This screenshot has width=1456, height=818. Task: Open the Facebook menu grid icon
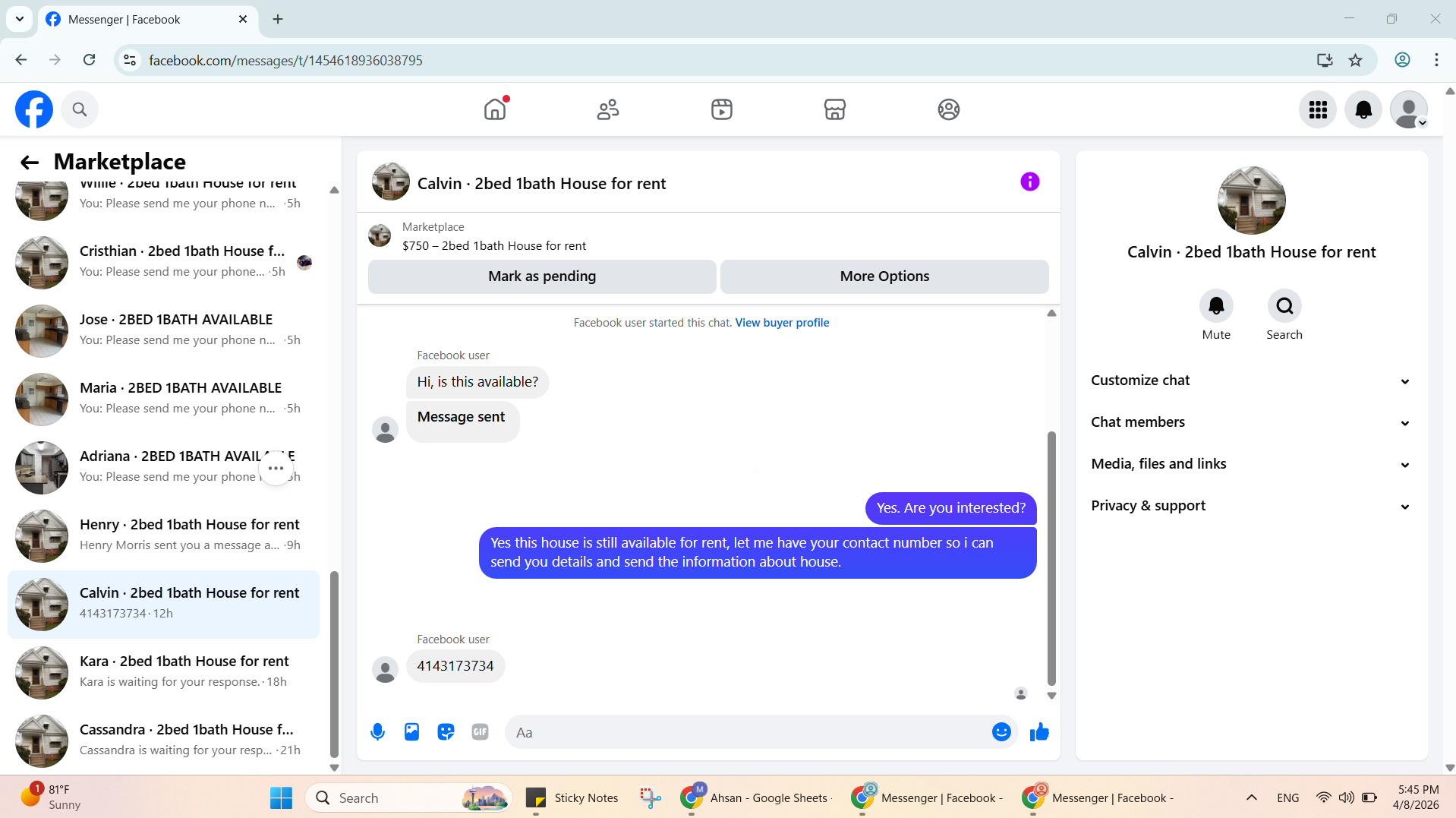[1318, 110]
